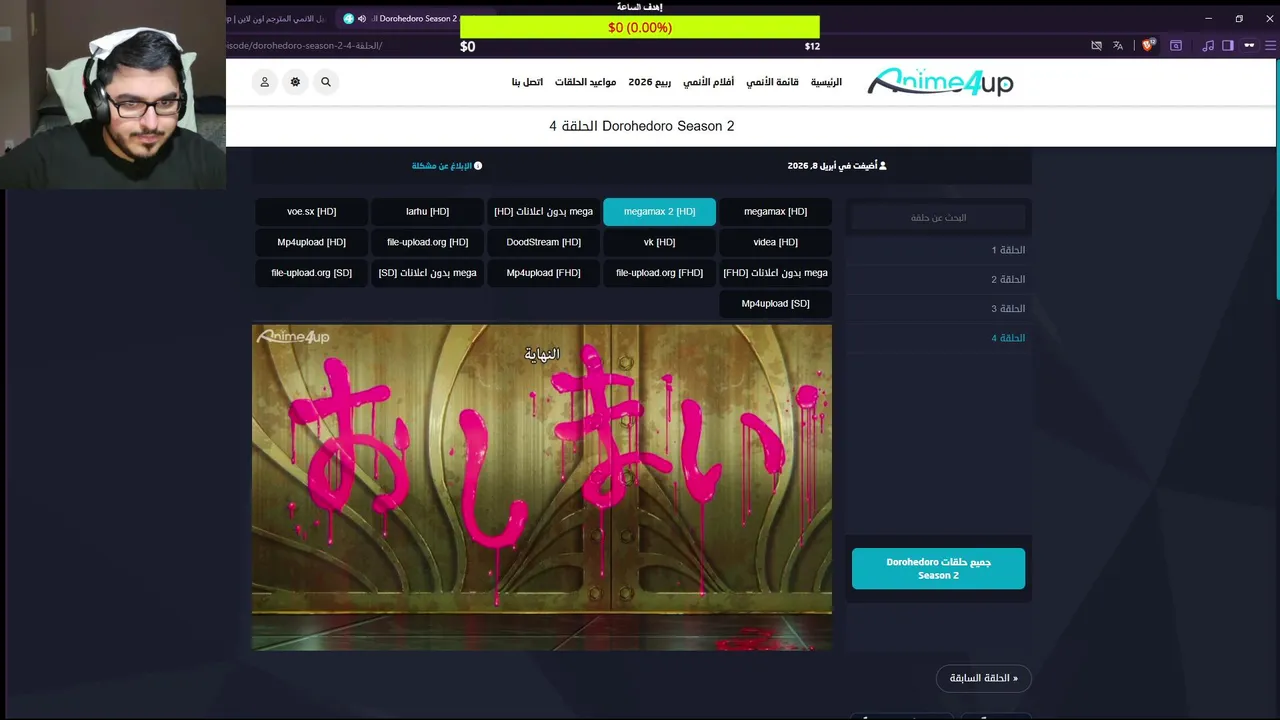Go to the الرئيسية home menu item
Viewport: 1280px width, 720px height.
(826, 82)
